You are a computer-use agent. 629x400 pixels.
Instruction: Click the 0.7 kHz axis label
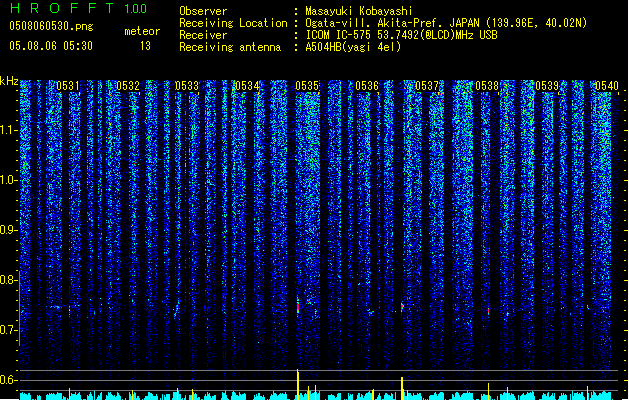click(x=8, y=330)
